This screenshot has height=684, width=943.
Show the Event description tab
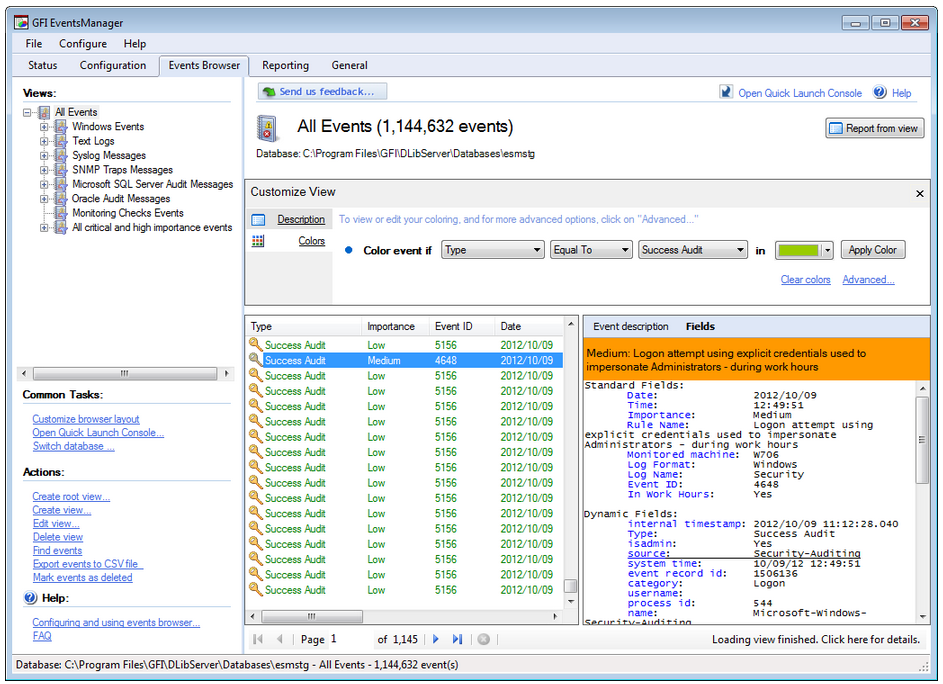tap(631, 327)
